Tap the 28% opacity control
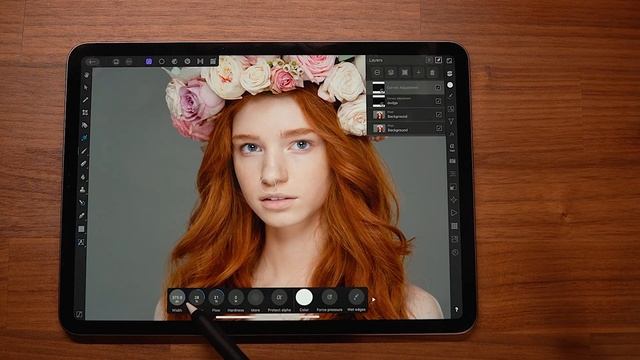Image resolution: width=640 pixels, height=360 pixels. (197, 298)
